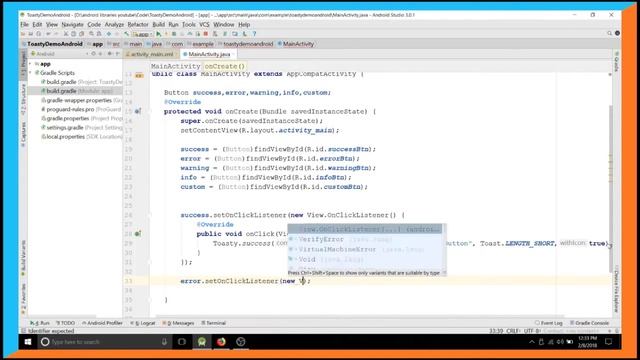Open the app run configuration dropdown
This screenshot has height=360, width=640.
(142, 34)
